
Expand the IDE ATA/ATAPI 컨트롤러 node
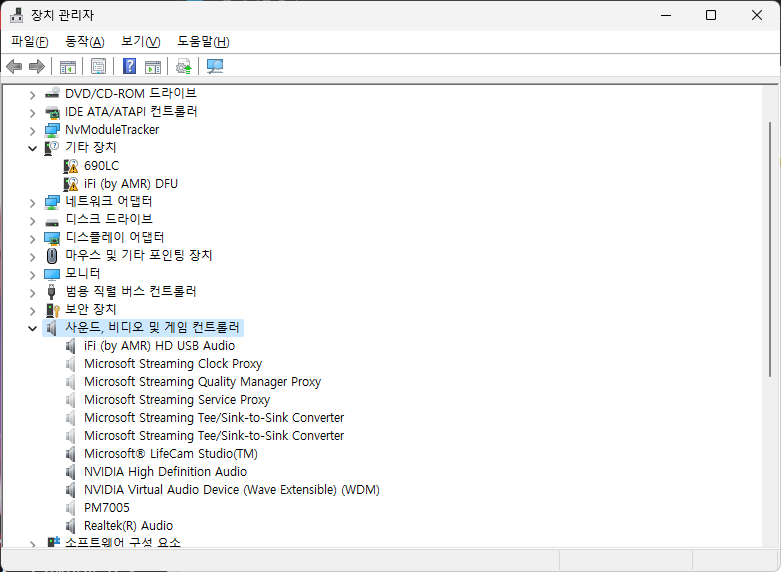pos(32,113)
